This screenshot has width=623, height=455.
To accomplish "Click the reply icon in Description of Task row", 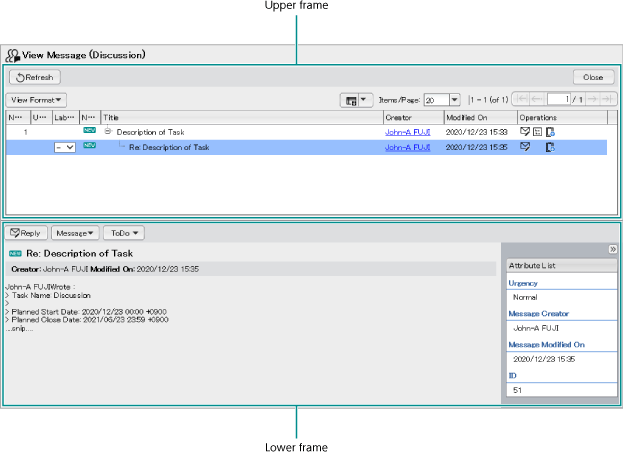I will pos(525,132).
